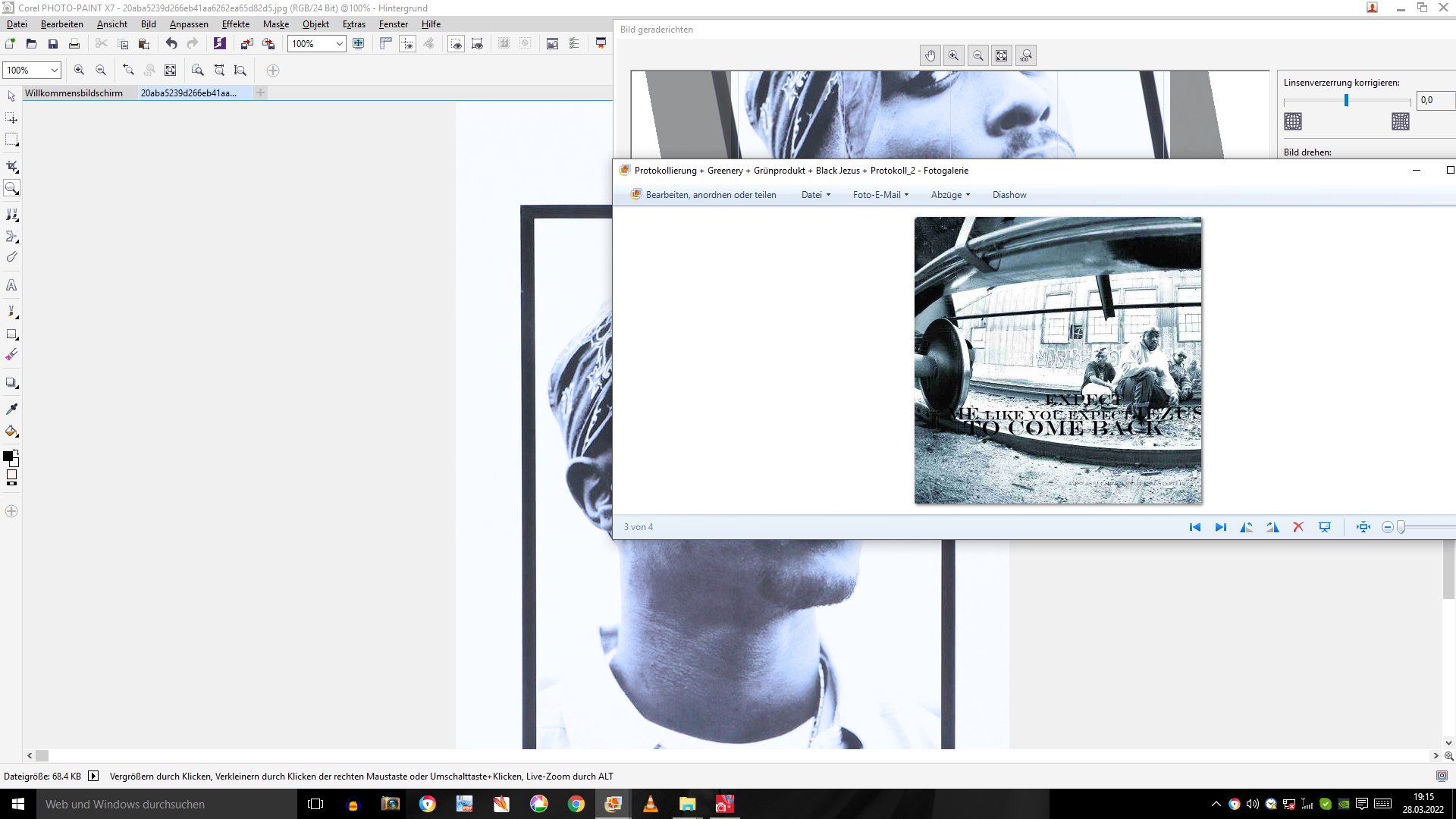Image resolution: width=1456 pixels, height=819 pixels.
Task: Toggle object marquee visibility
Action: [x=477, y=44]
